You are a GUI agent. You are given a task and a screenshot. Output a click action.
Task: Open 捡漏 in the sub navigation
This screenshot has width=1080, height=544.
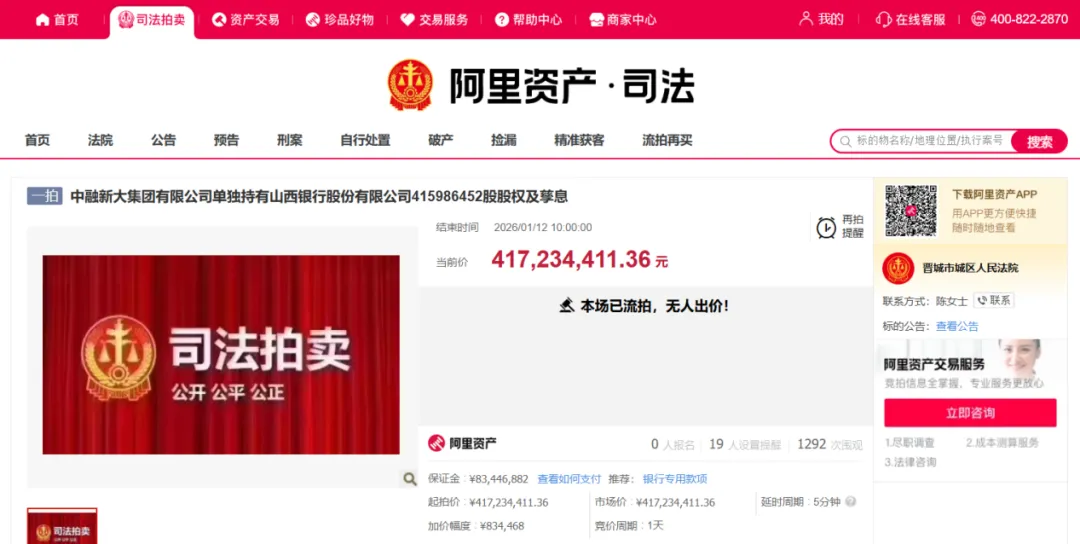click(x=504, y=140)
